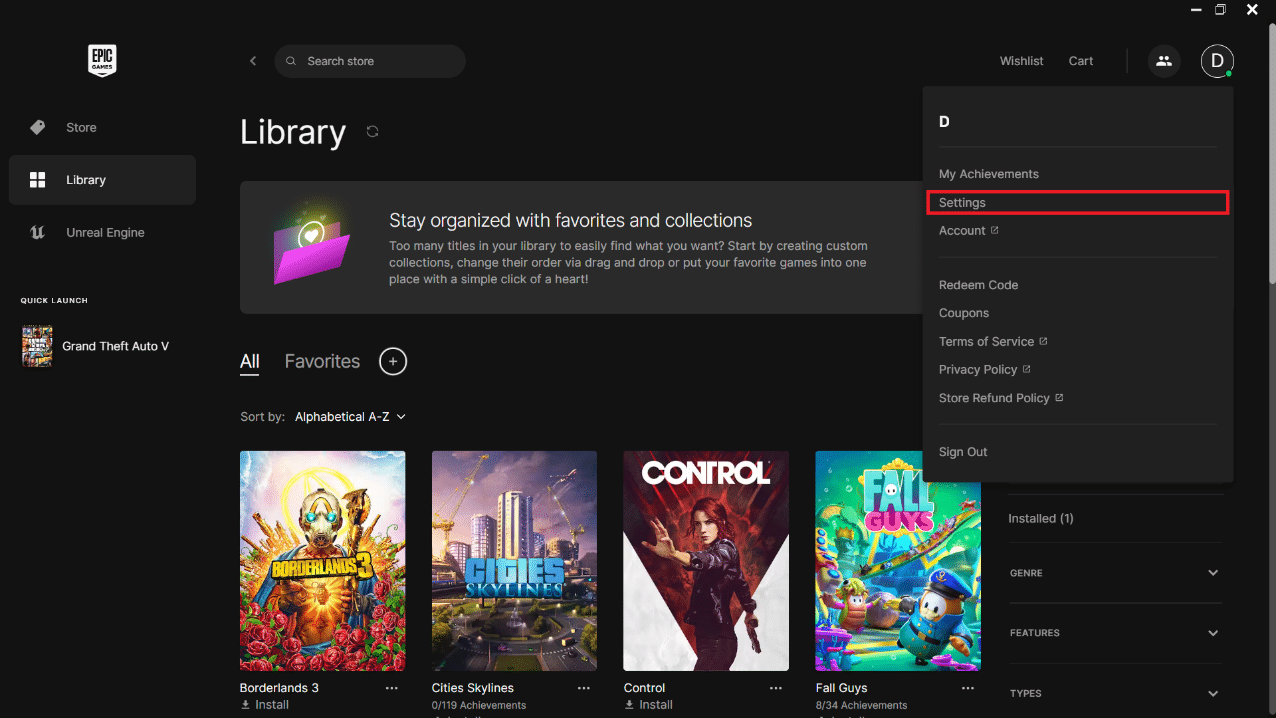Screen dimensions: 1276x718
Task: Open the friends list icon
Action: [1163, 61]
